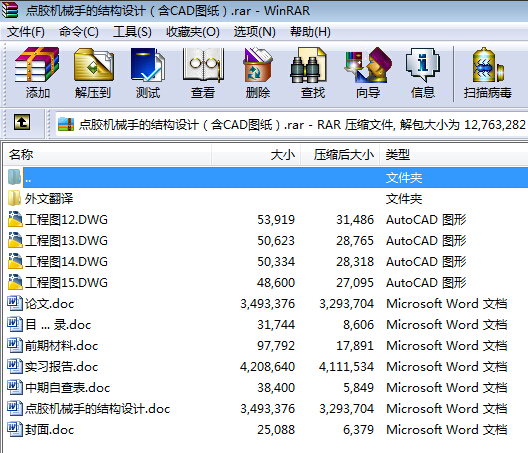This screenshot has width=528, height=453.
Task: Click the 封面.doc Word icon
Action: [15, 429]
